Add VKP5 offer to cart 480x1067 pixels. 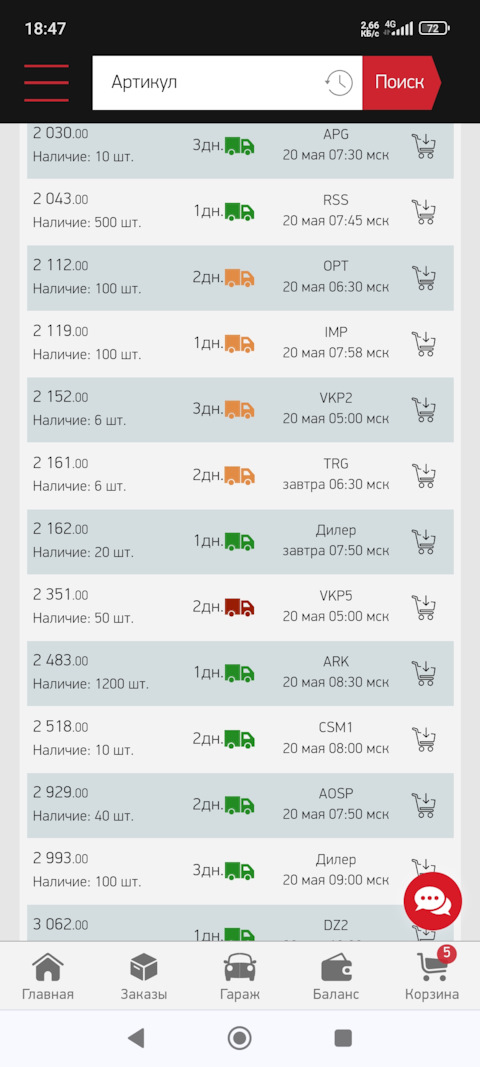pyautogui.click(x=423, y=607)
